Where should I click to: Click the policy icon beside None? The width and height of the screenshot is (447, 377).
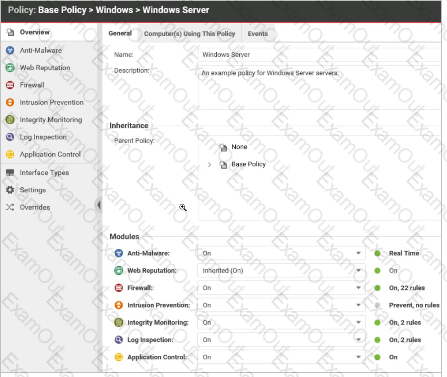(x=223, y=147)
